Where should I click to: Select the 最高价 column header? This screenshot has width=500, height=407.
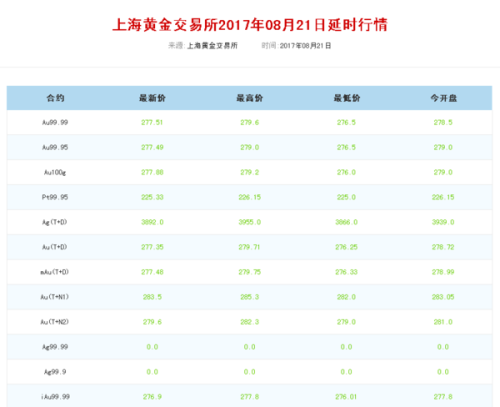click(250, 98)
